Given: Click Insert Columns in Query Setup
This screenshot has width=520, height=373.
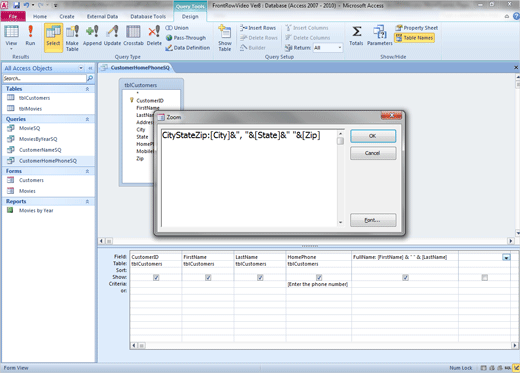Looking at the screenshot, I should pyautogui.click(x=307, y=28).
